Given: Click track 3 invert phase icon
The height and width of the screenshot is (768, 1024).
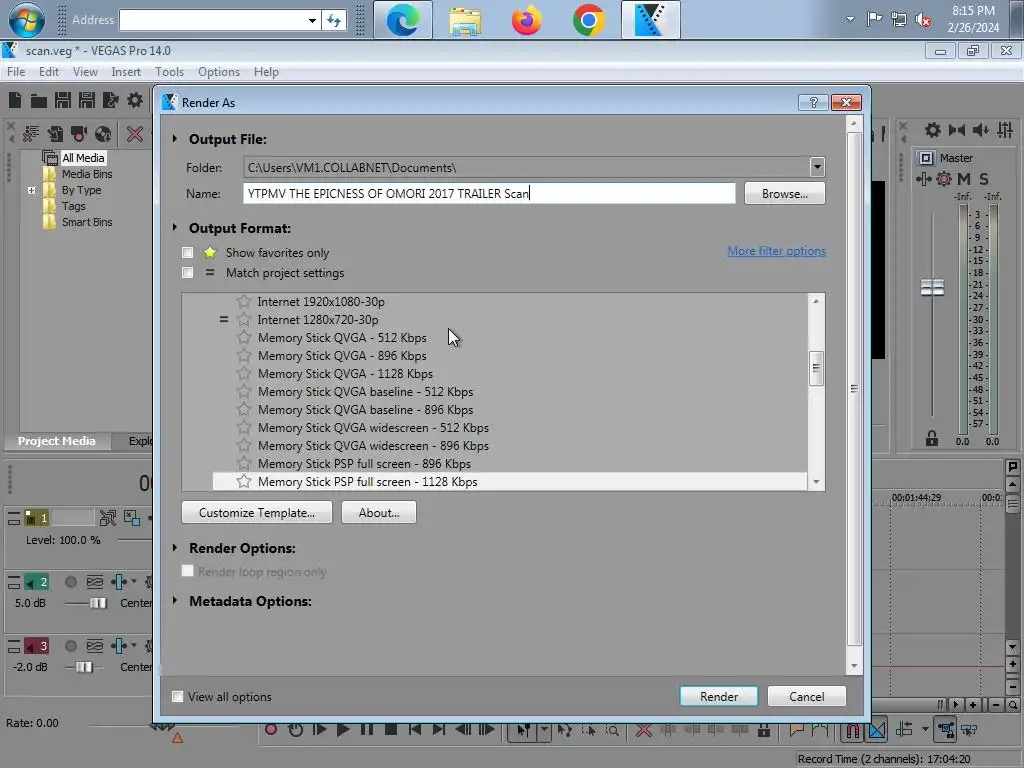Looking at the screenshot, I should coord(95,646).
